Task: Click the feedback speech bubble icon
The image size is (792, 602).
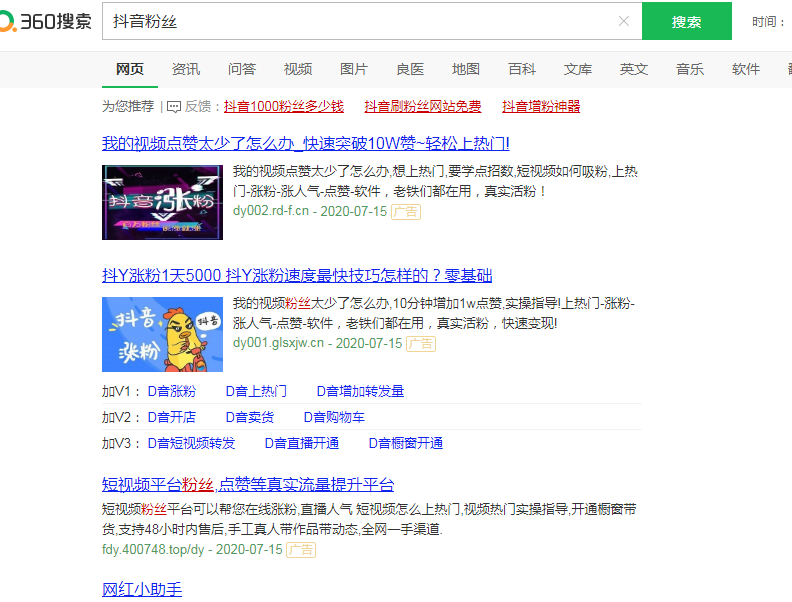Action: [174, 107]
